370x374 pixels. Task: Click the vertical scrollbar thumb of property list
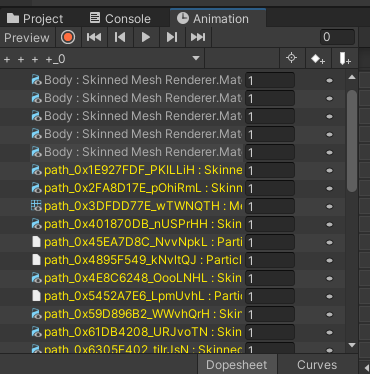(x=352, y=141)
